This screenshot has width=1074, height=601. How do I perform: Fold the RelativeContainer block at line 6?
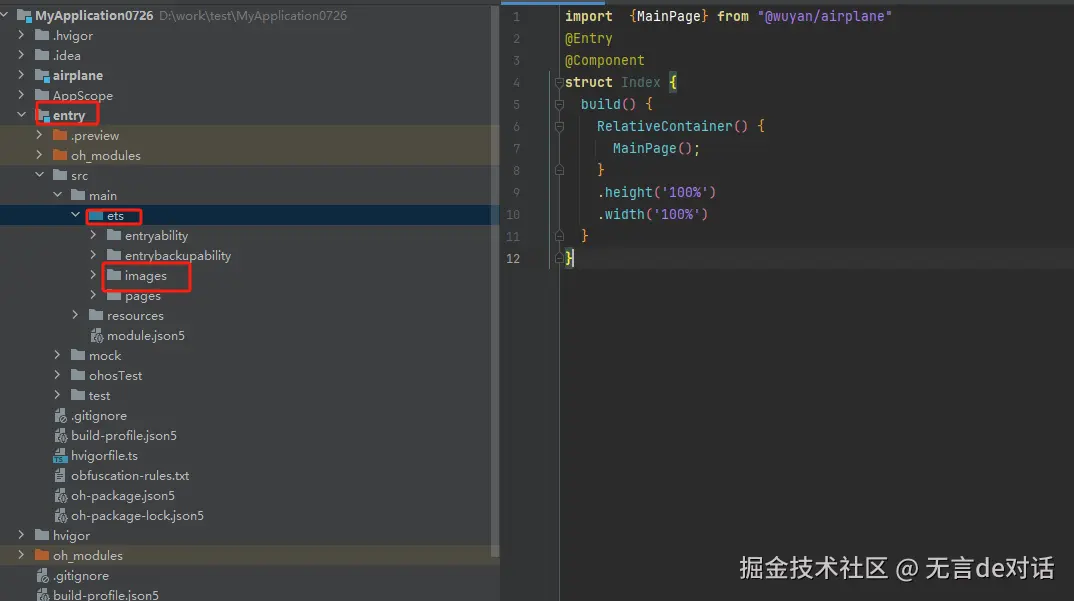559,126
